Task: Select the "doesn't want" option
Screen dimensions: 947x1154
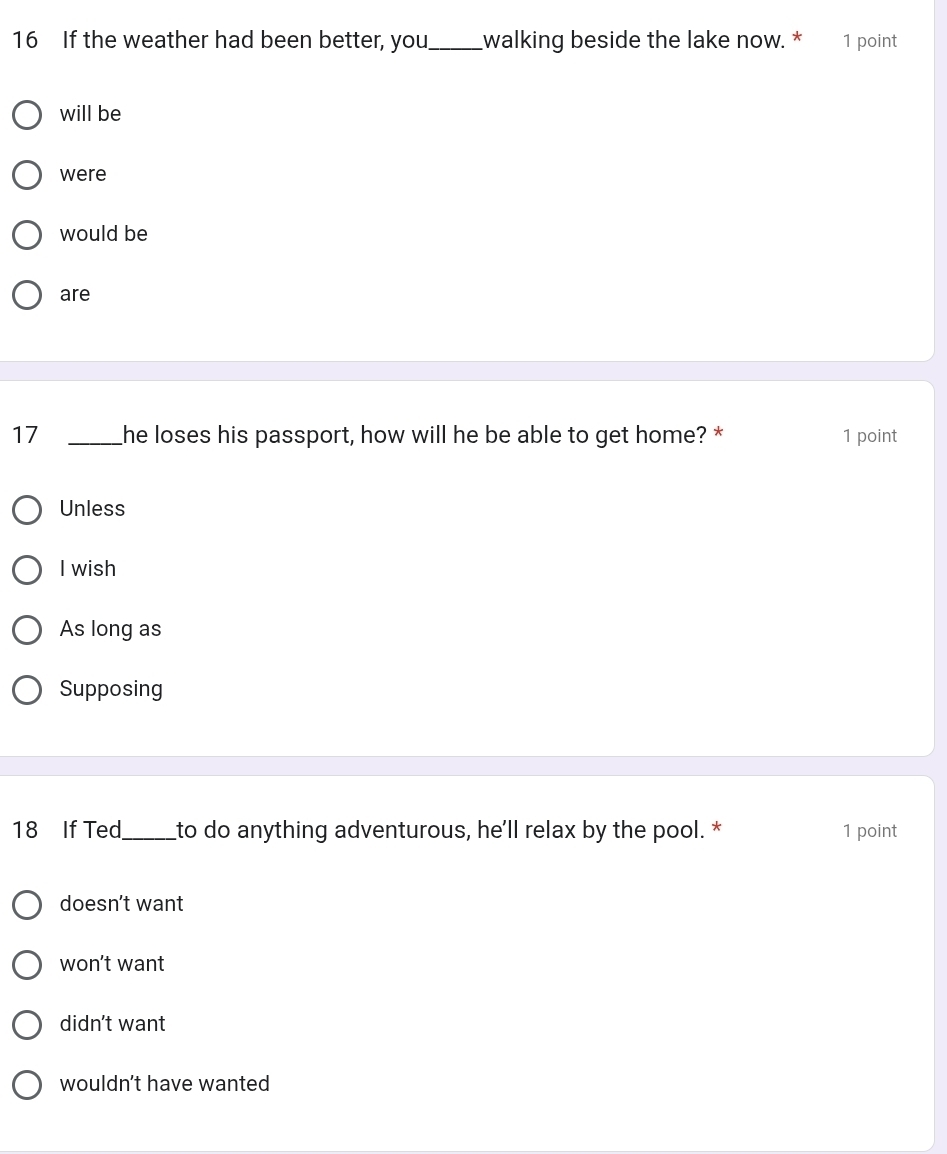Action: tap(27, 905)
